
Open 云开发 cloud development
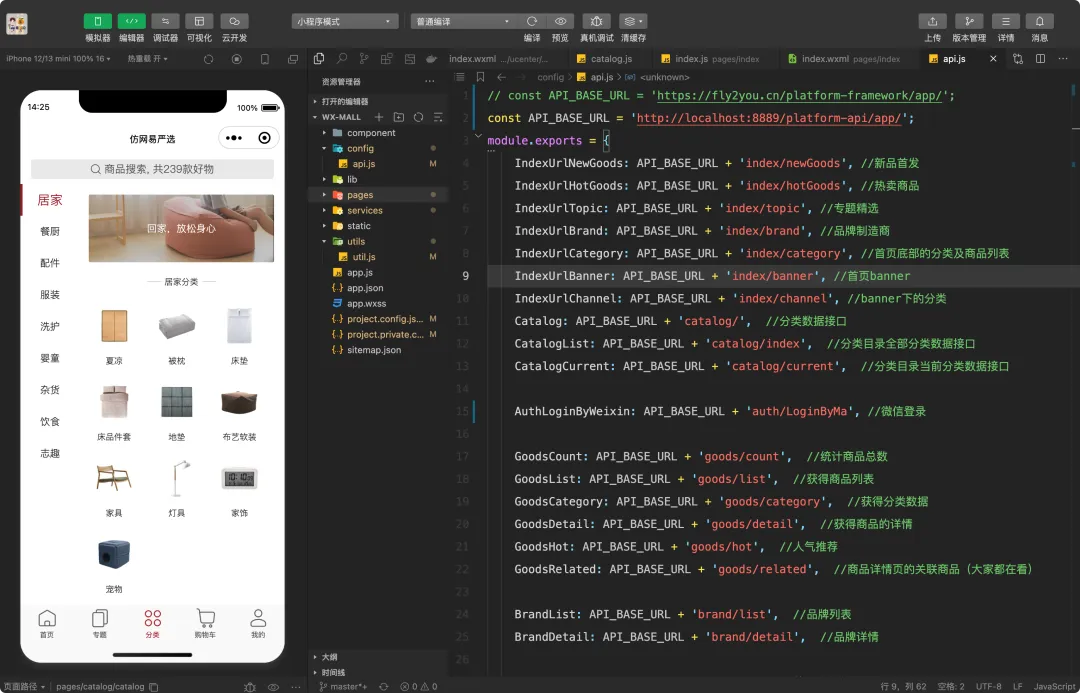pyautogui.click(x=234, y=21)
